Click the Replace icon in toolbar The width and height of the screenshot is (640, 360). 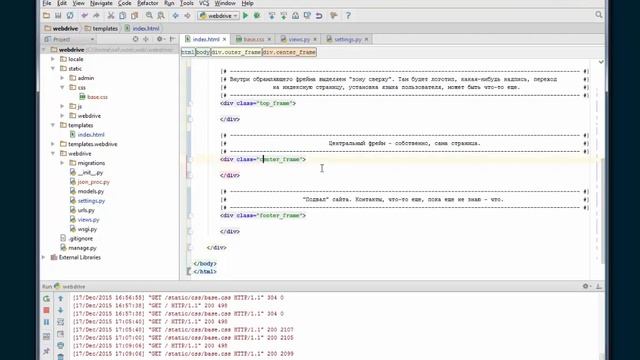coord(161,16)
